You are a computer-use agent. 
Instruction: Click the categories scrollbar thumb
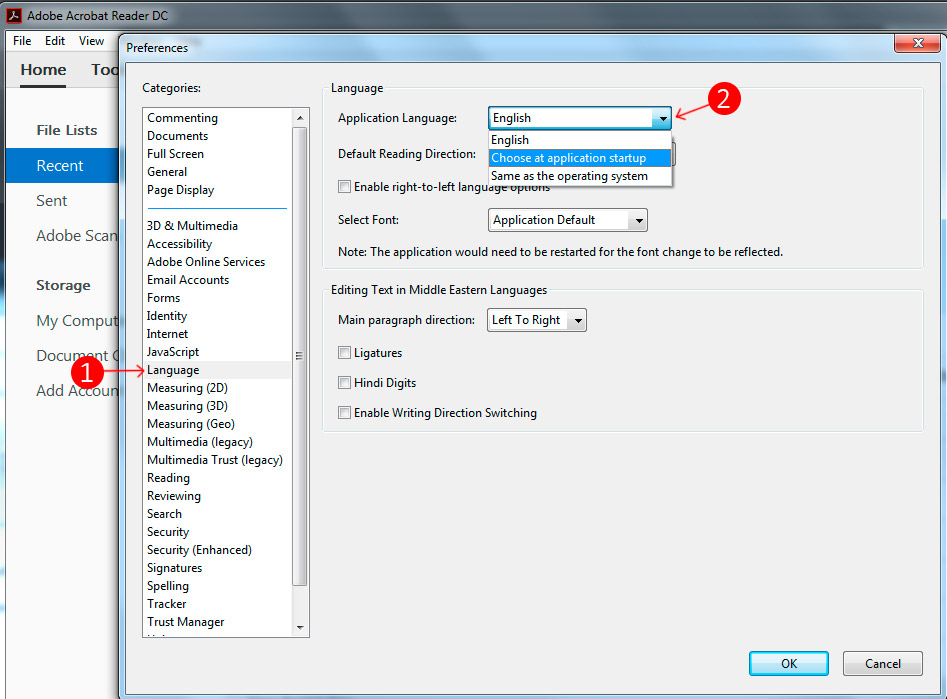point(300,356)
